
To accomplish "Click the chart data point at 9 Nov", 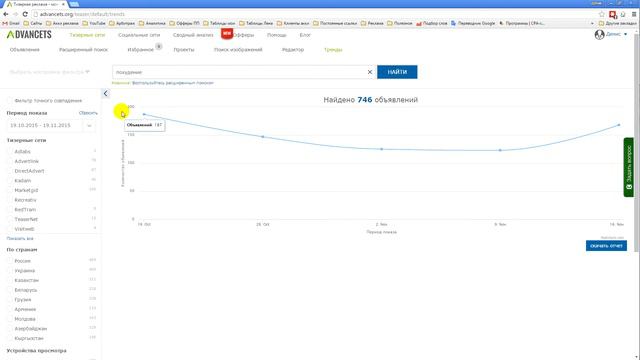I will pos(500,150).
